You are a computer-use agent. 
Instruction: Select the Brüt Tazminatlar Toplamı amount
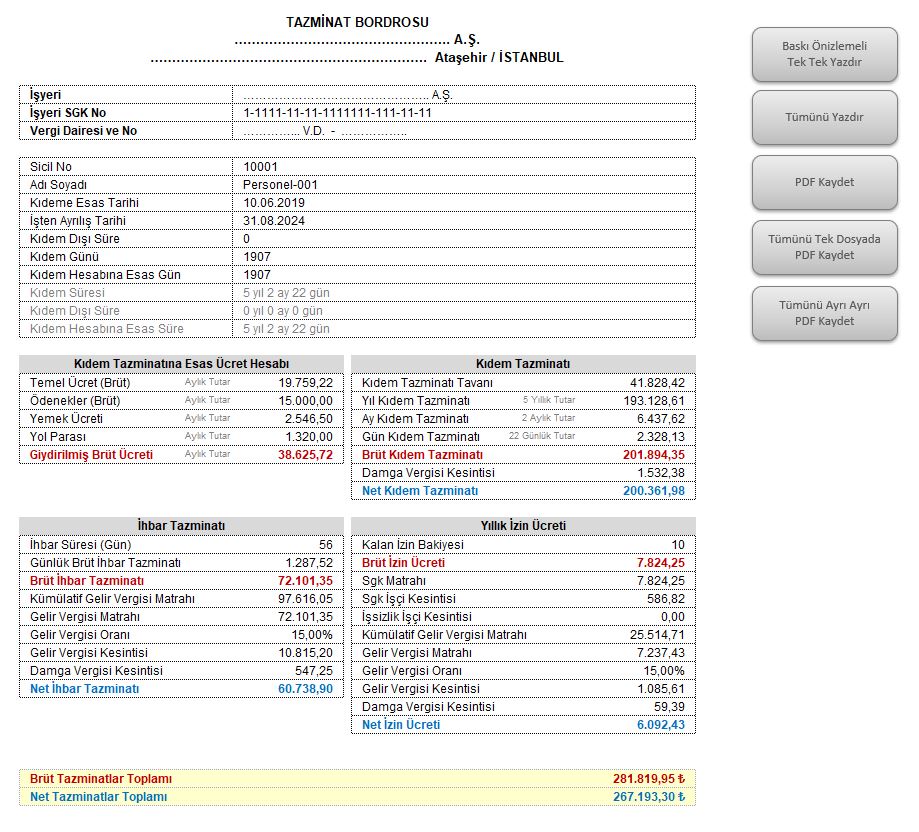(x=648, y=779)
